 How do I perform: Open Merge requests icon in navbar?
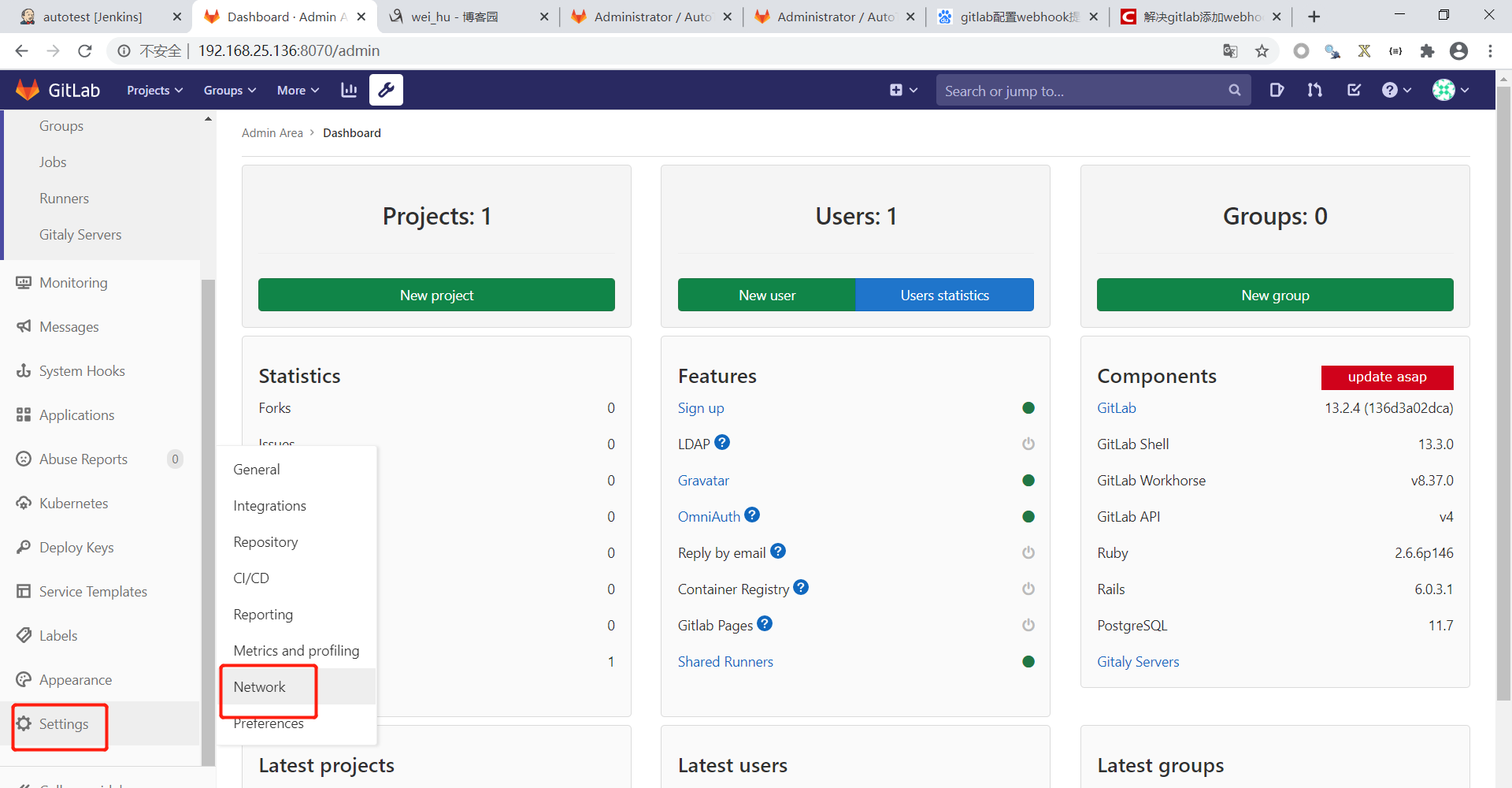pos(1314,90)
